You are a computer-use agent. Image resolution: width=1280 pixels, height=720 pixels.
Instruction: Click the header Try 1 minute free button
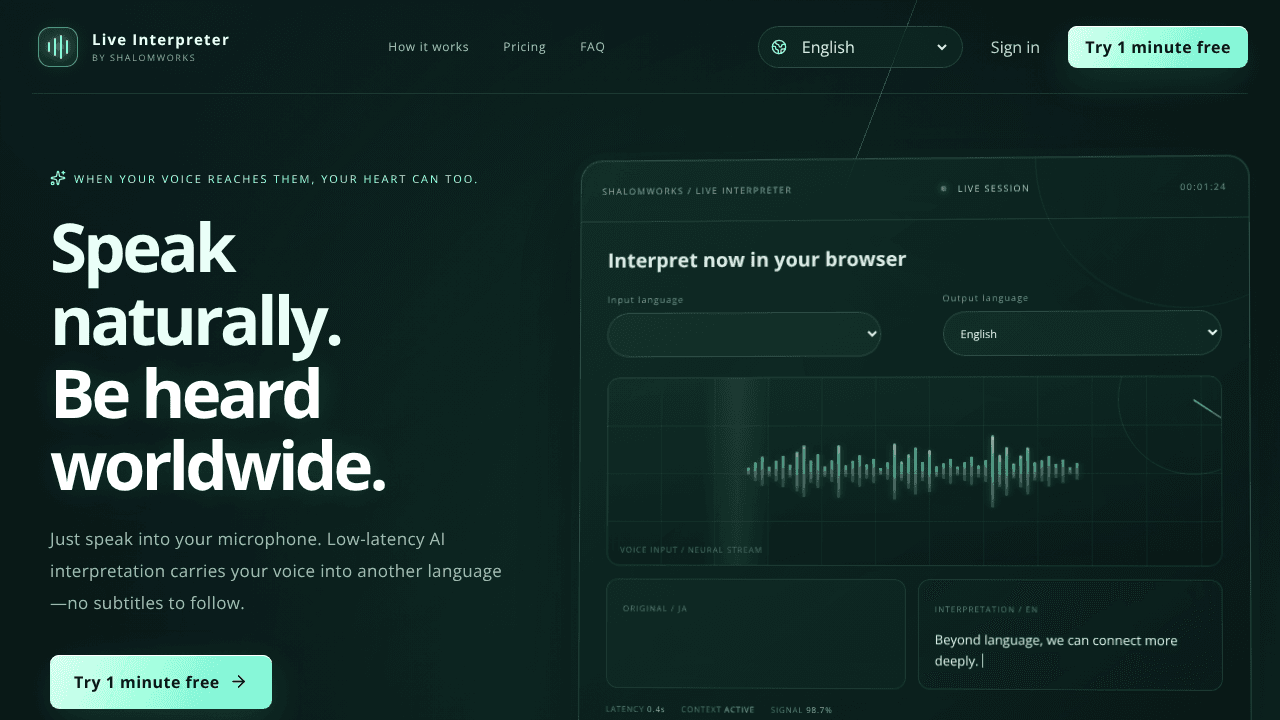coord(1158,47)
